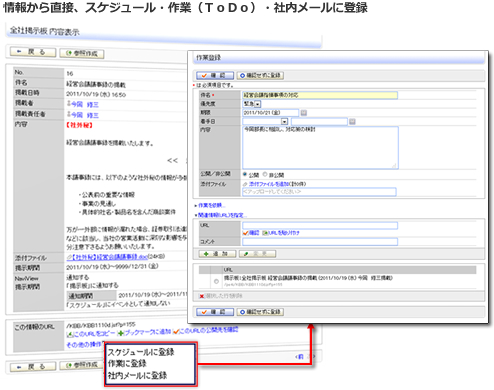Click the 期限 date field 2011/10/21
The width and height of the screenshot is (494, 390).
coord(271,113)
